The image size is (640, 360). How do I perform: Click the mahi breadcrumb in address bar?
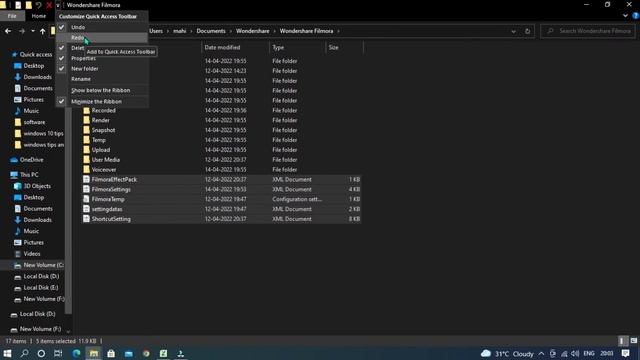pos(180,31)
